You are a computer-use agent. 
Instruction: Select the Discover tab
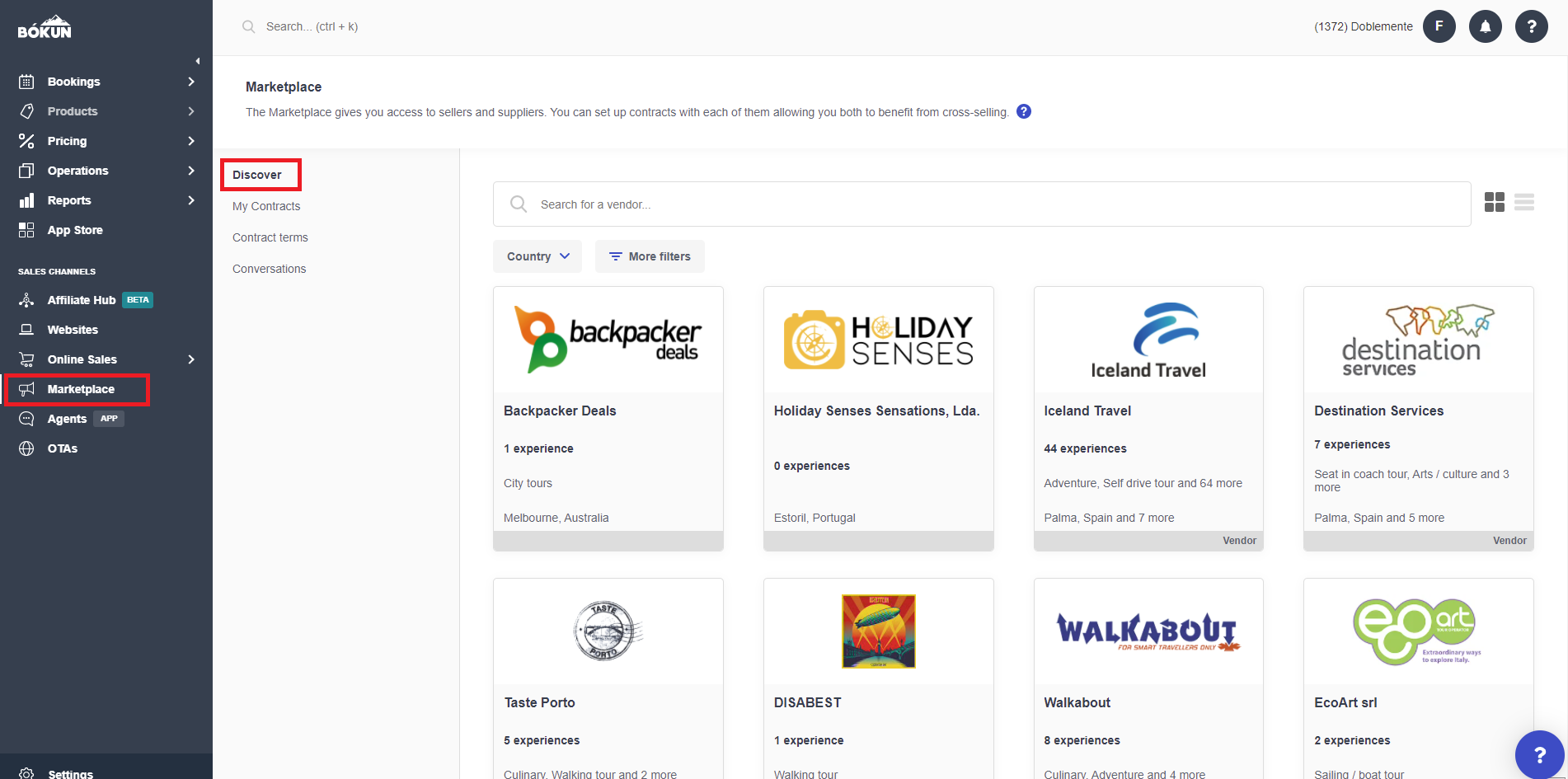[x=257, y=175]
